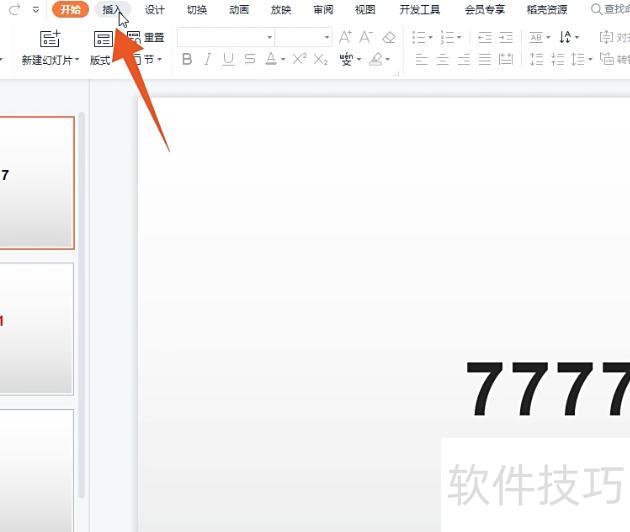
Task: Center align the text
Action: pyautogui.click(x=443, y=60)
